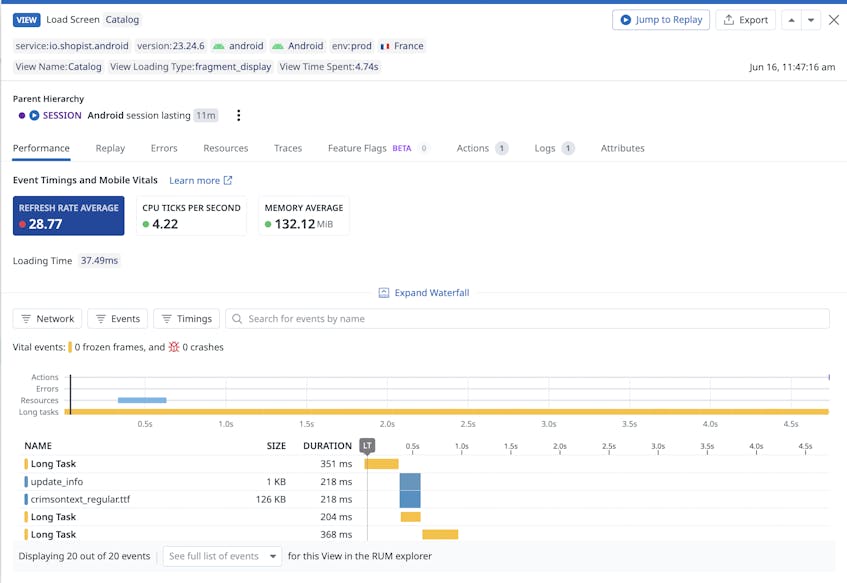Open the Resources tab
The width and height of the screenshot is (847, 583).
[226, 148]
